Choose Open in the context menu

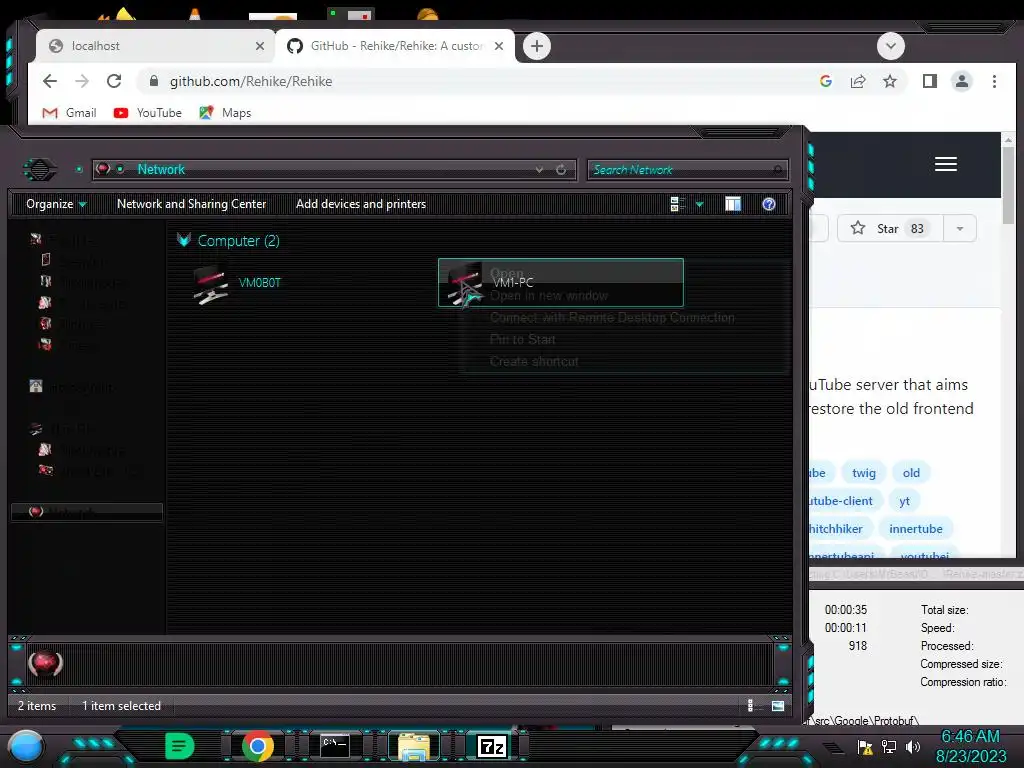click(x=507, y=272)
